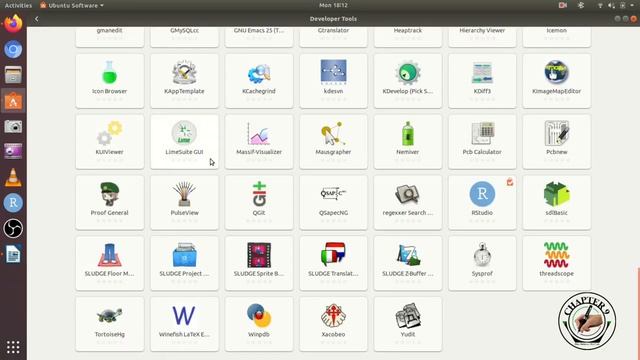Open the VLC media player dock icon
The width and height of the screenshot is (640, 360).
pyautogui.click(x=13, y=177)
